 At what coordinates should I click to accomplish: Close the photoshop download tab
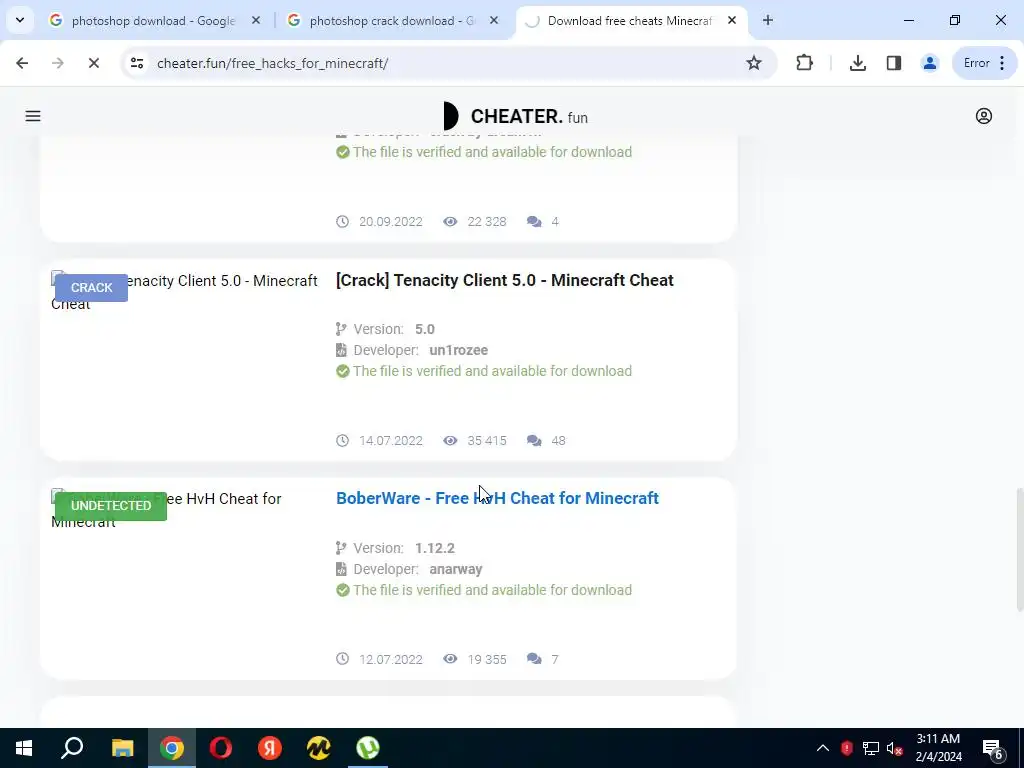pyautogui.click(x=256, y=21)
